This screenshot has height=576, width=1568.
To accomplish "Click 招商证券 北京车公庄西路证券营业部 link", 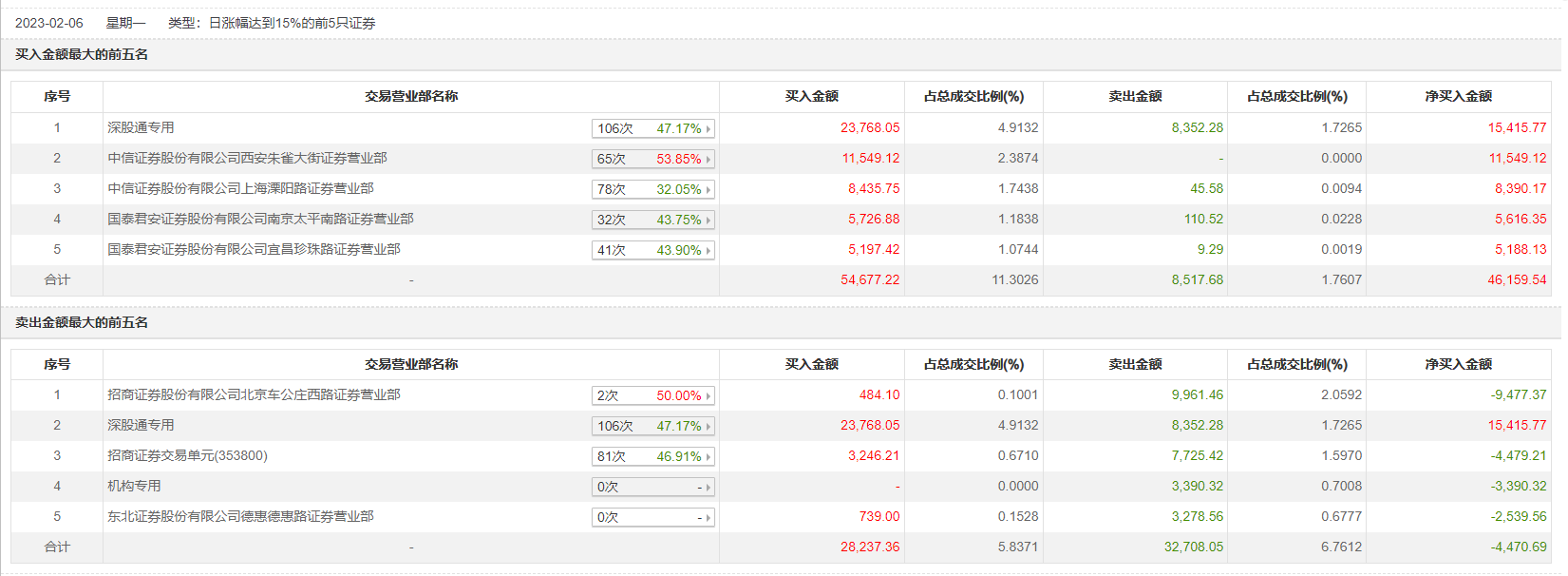I will pyautogui.click(x=254, y=394).
